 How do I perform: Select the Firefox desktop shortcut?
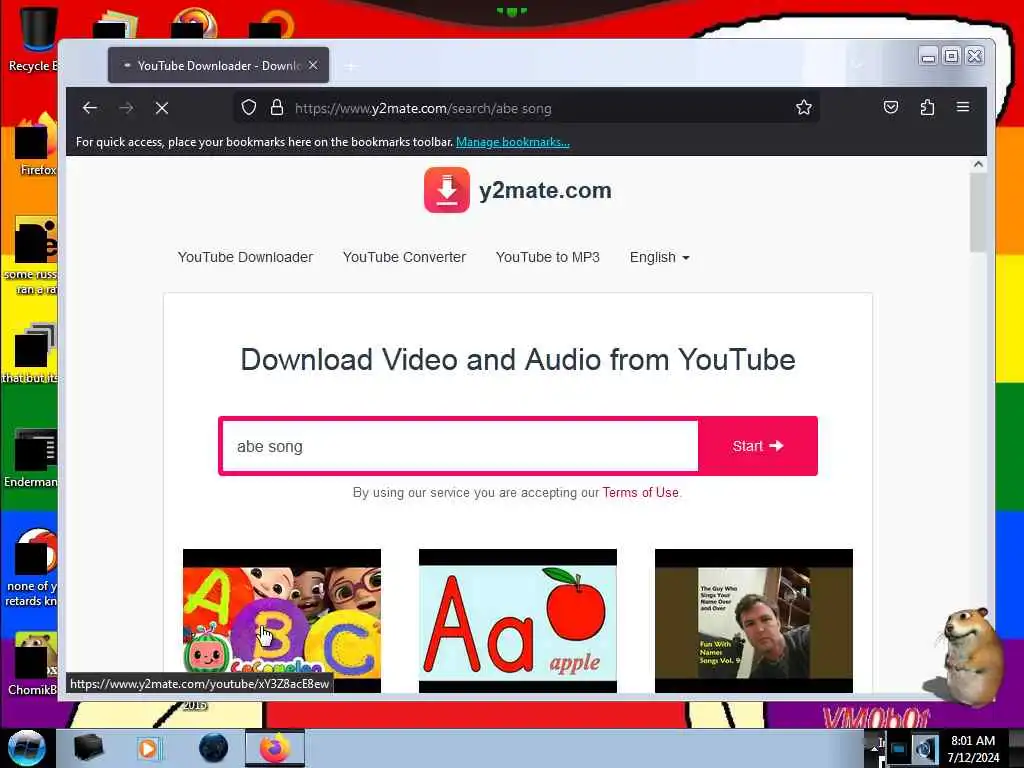[36, 145]
